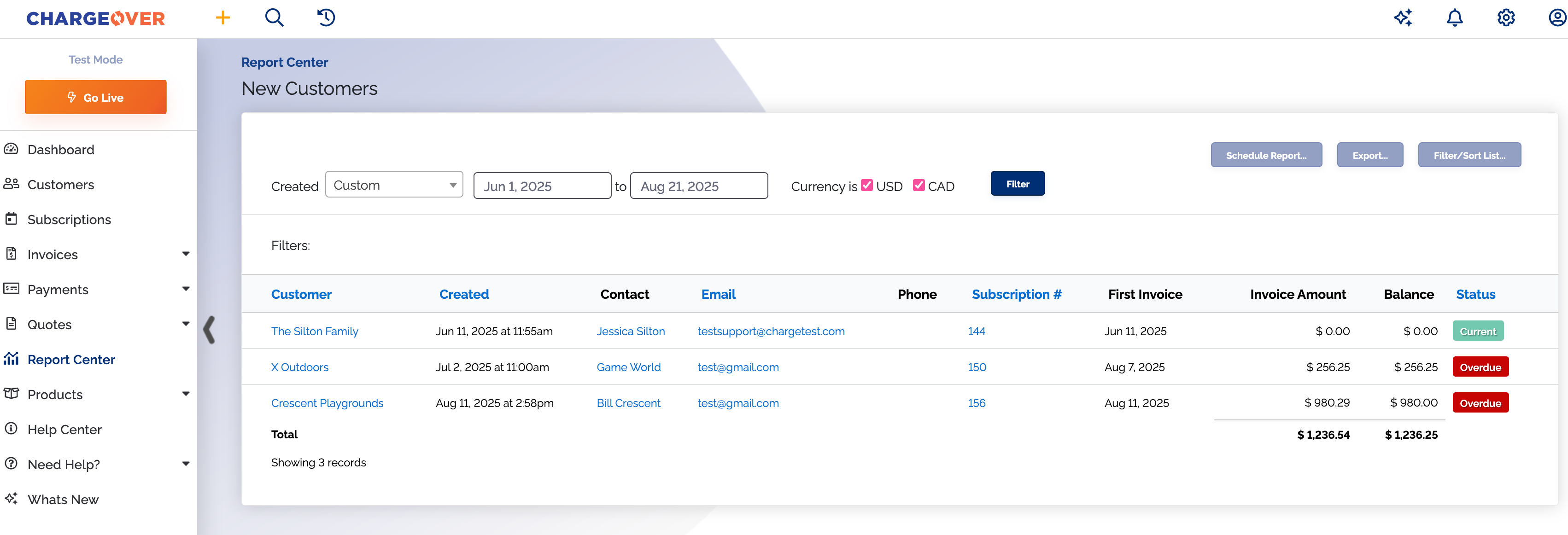1568x535 pixels.
Task: Open contact Jessica Silton
Action: pos(631,331)
